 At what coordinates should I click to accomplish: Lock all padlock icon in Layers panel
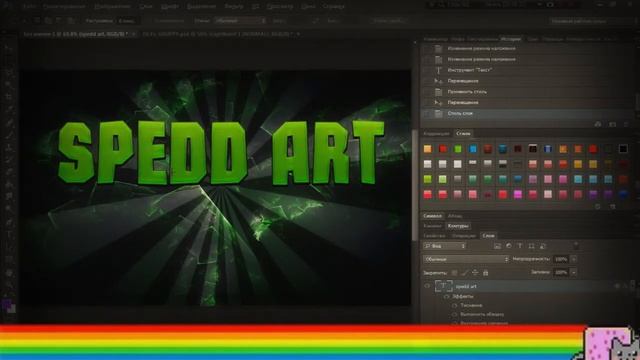[485, 272]
